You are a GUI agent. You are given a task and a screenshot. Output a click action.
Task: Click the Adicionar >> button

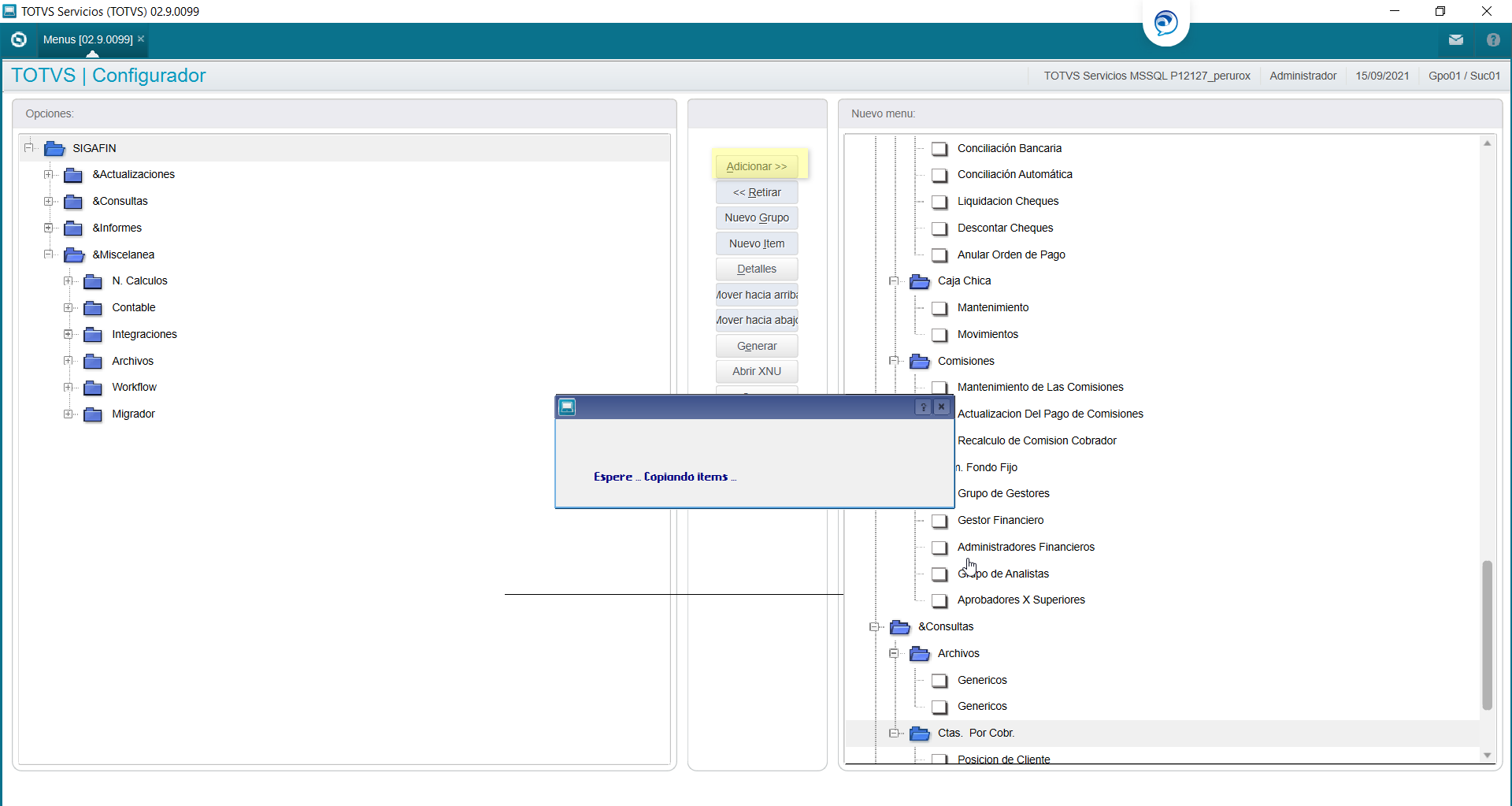[x=757, y=166]
